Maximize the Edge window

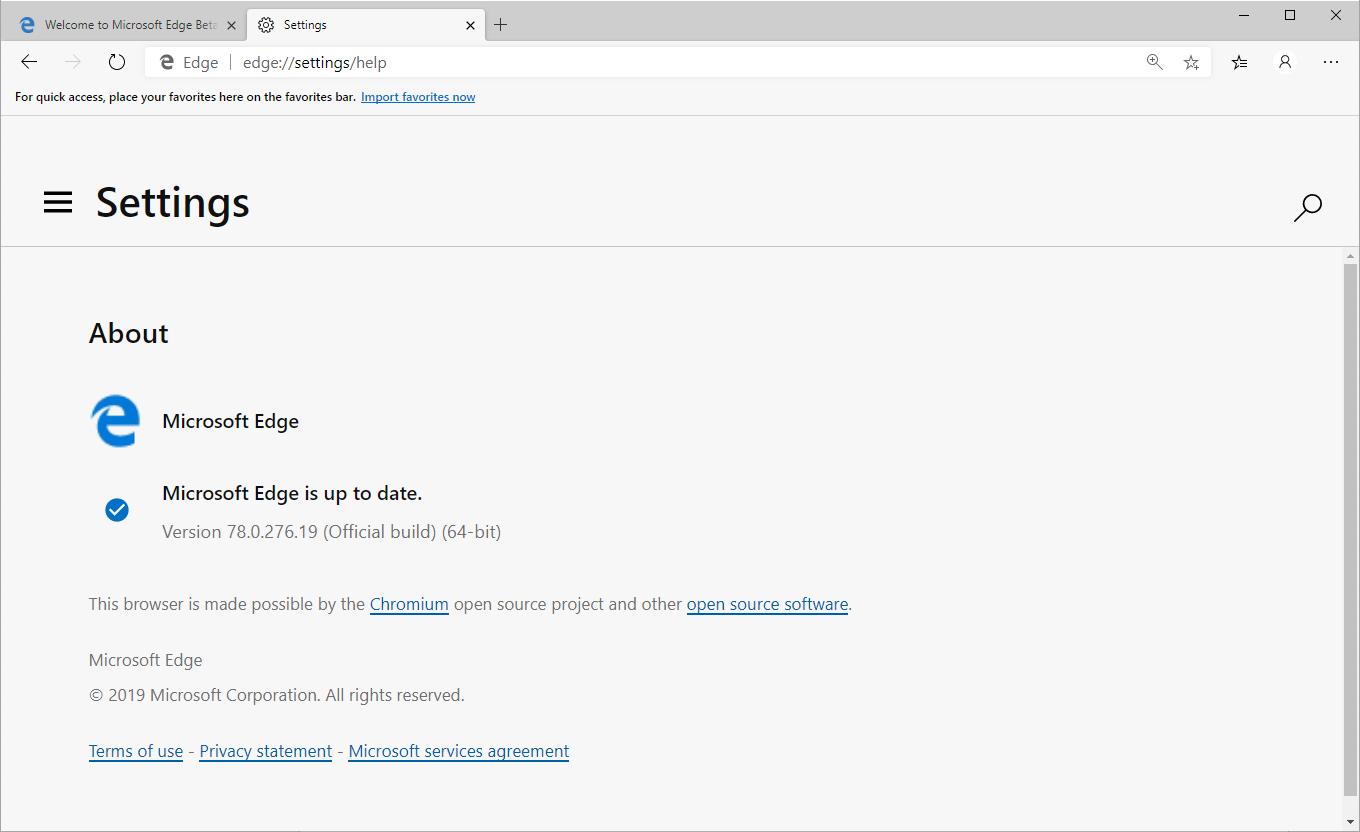[1290, 15]
